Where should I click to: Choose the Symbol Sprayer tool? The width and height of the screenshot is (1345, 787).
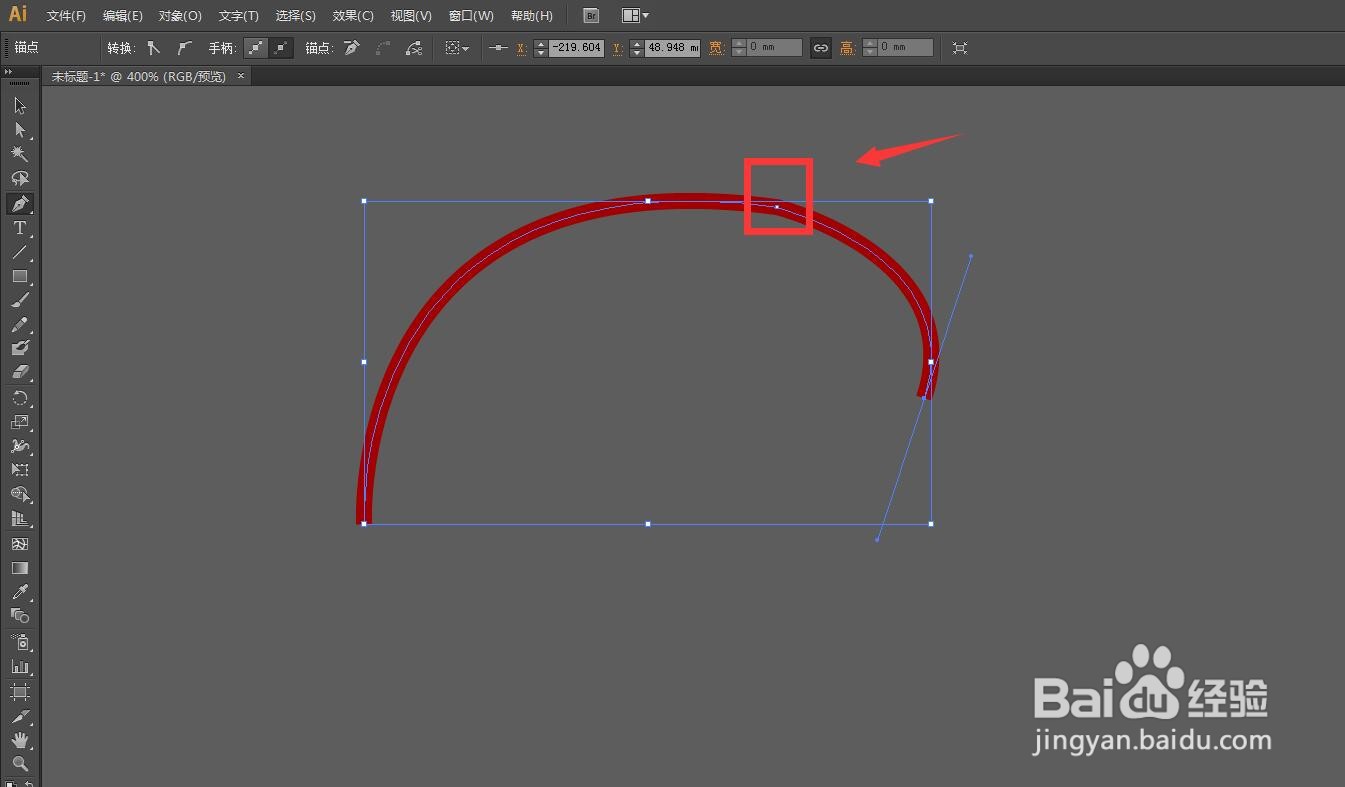click(x=20, y=642)
